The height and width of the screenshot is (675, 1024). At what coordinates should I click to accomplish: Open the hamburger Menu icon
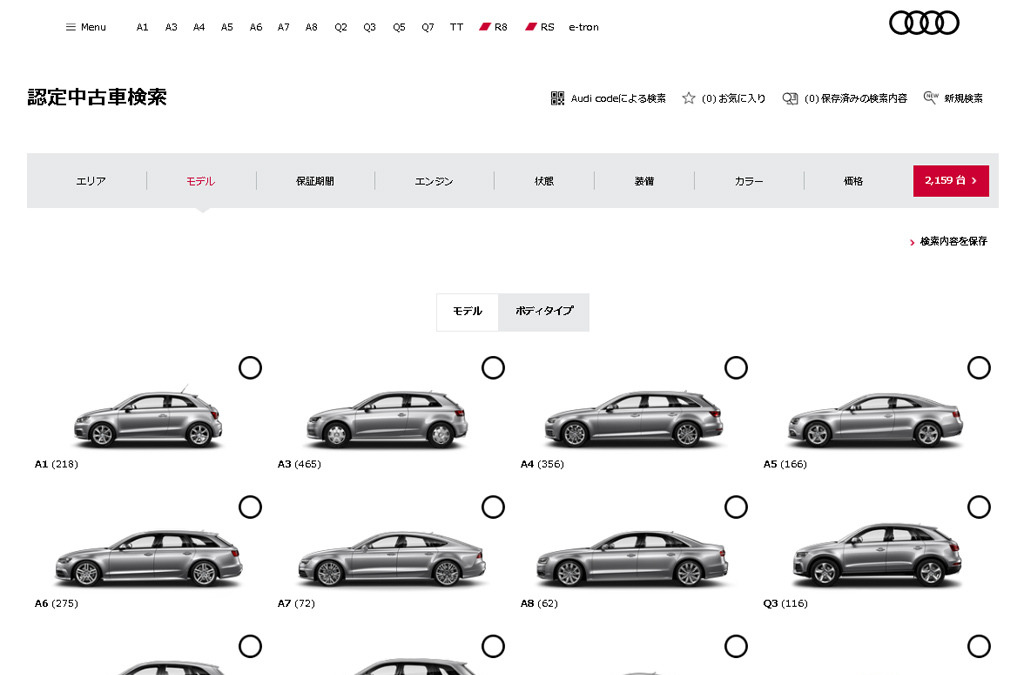[71, 27]
